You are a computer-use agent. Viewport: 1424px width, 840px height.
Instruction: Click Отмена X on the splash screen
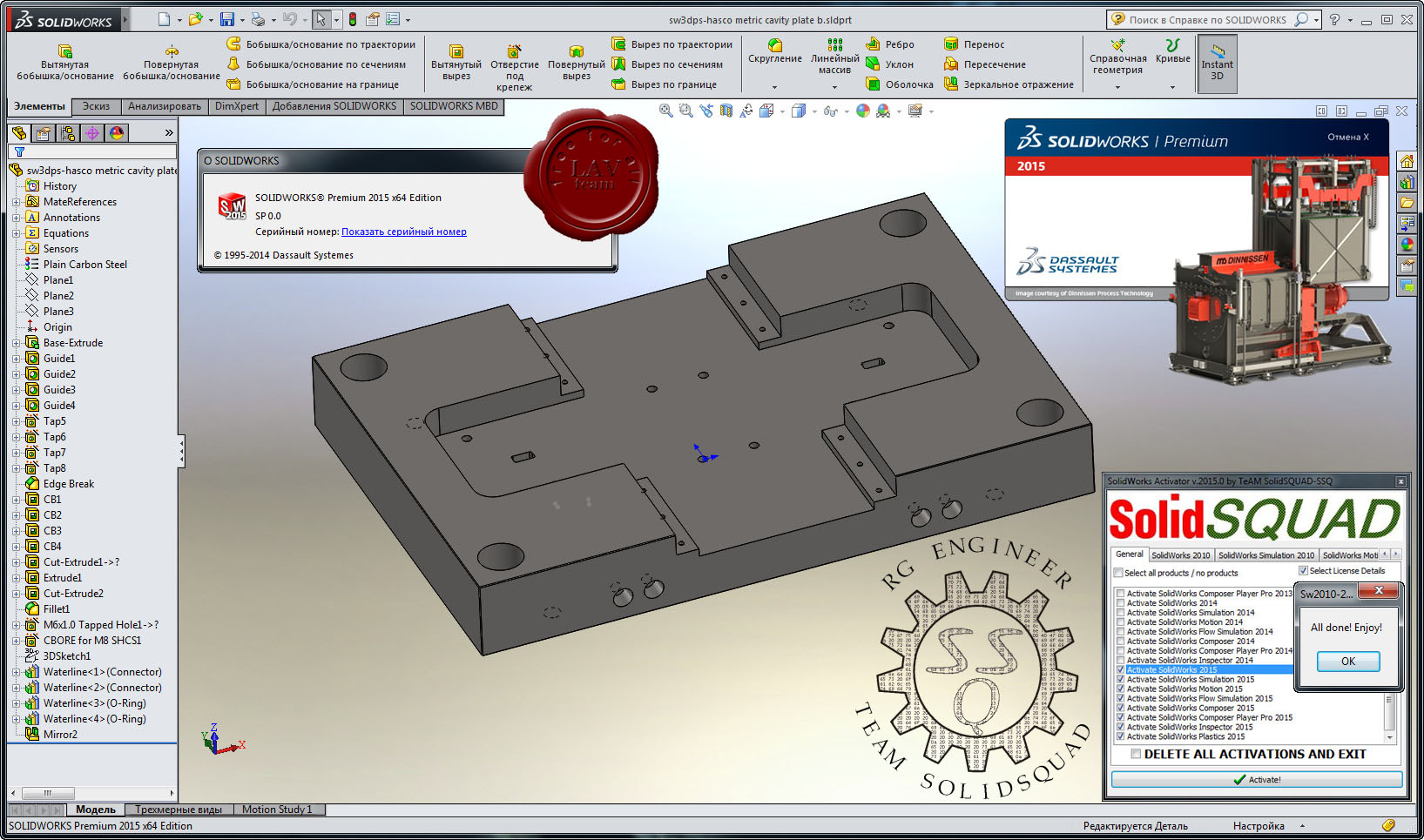[x=1347, y=138]
